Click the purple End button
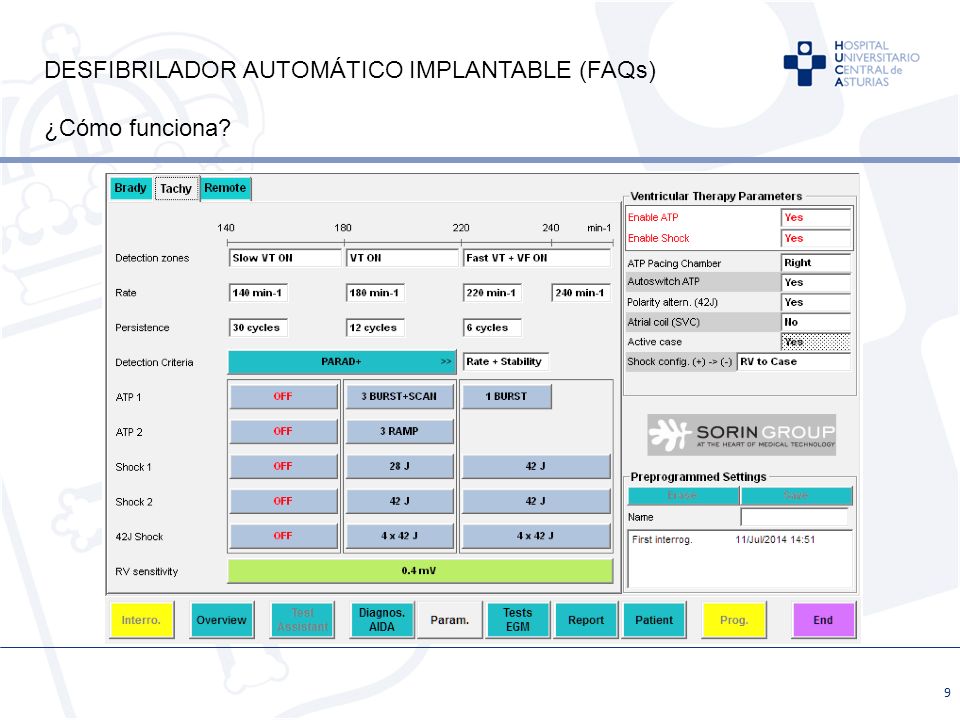Viewport: 960px width, 720px height. (823, 620)
